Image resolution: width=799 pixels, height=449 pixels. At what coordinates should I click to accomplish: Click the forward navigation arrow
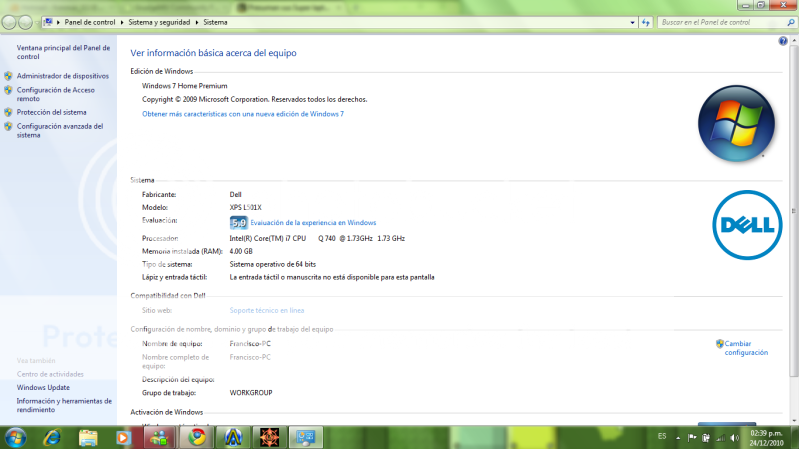tap(25, 22)
